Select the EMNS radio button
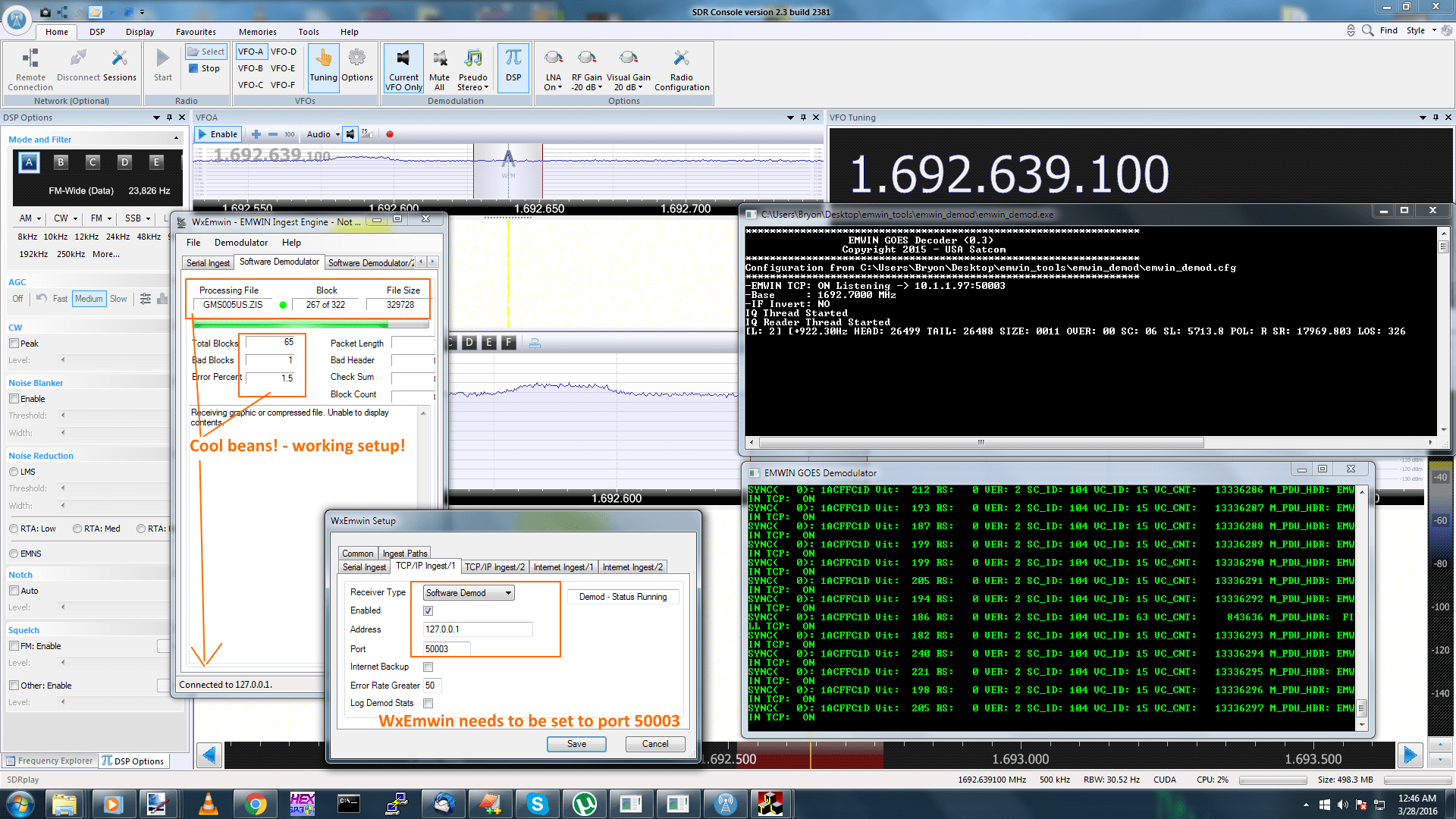The image size is (1456, 819). tap(14, 554)
